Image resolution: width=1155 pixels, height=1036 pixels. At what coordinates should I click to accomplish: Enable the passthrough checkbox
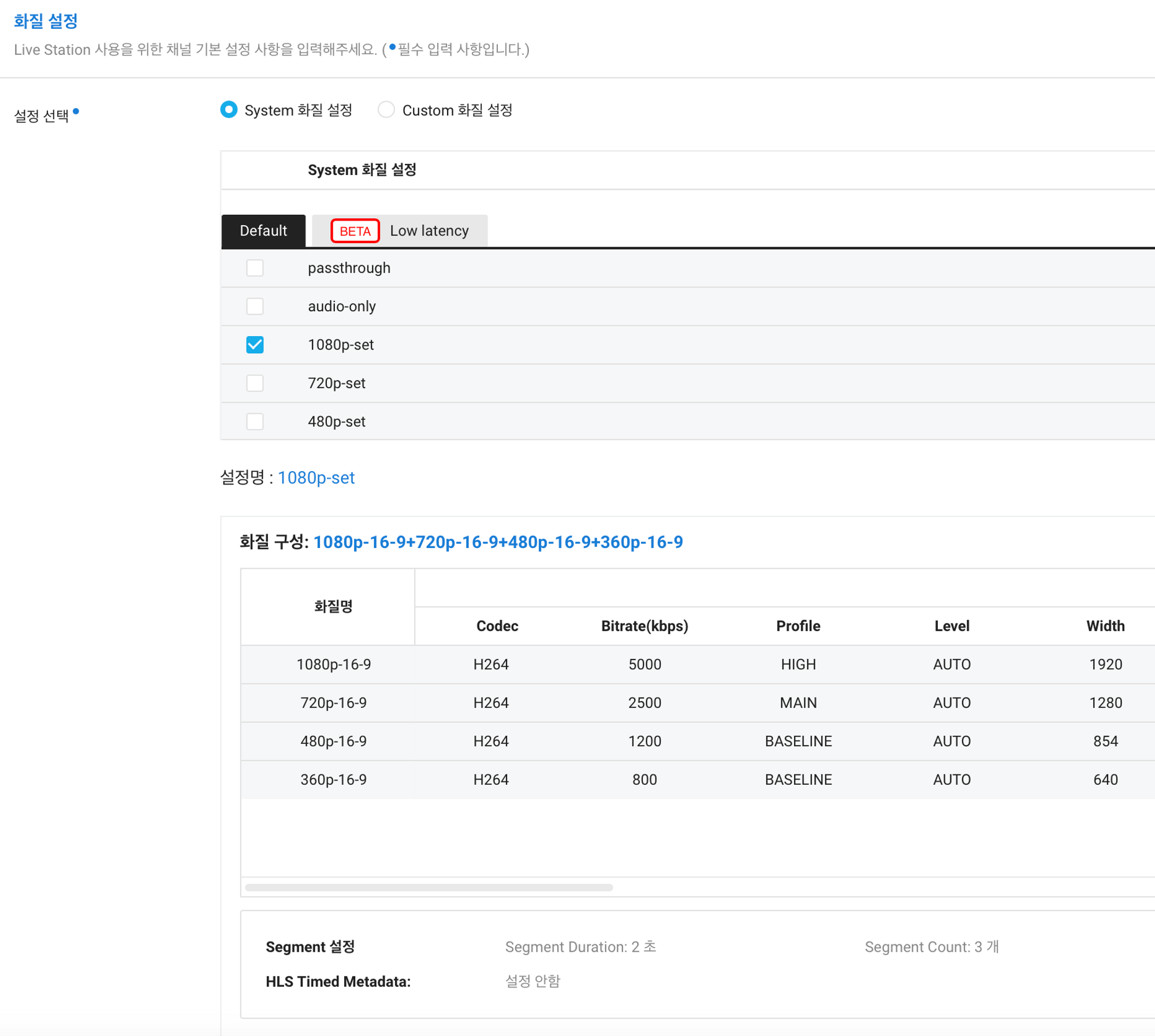click(x=255, y=268)
